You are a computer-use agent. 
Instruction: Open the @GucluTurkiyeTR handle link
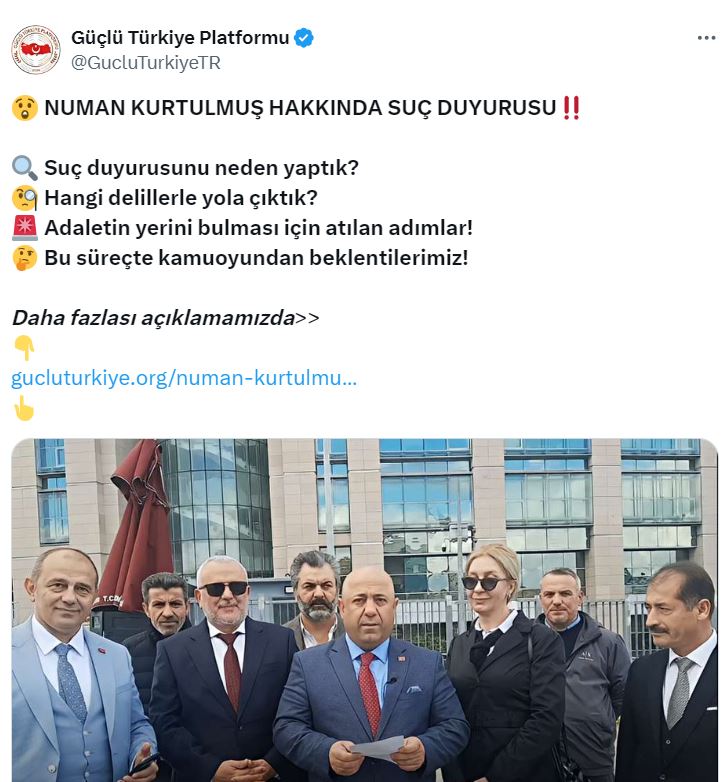pyautogui.click(x=146, y=63)
